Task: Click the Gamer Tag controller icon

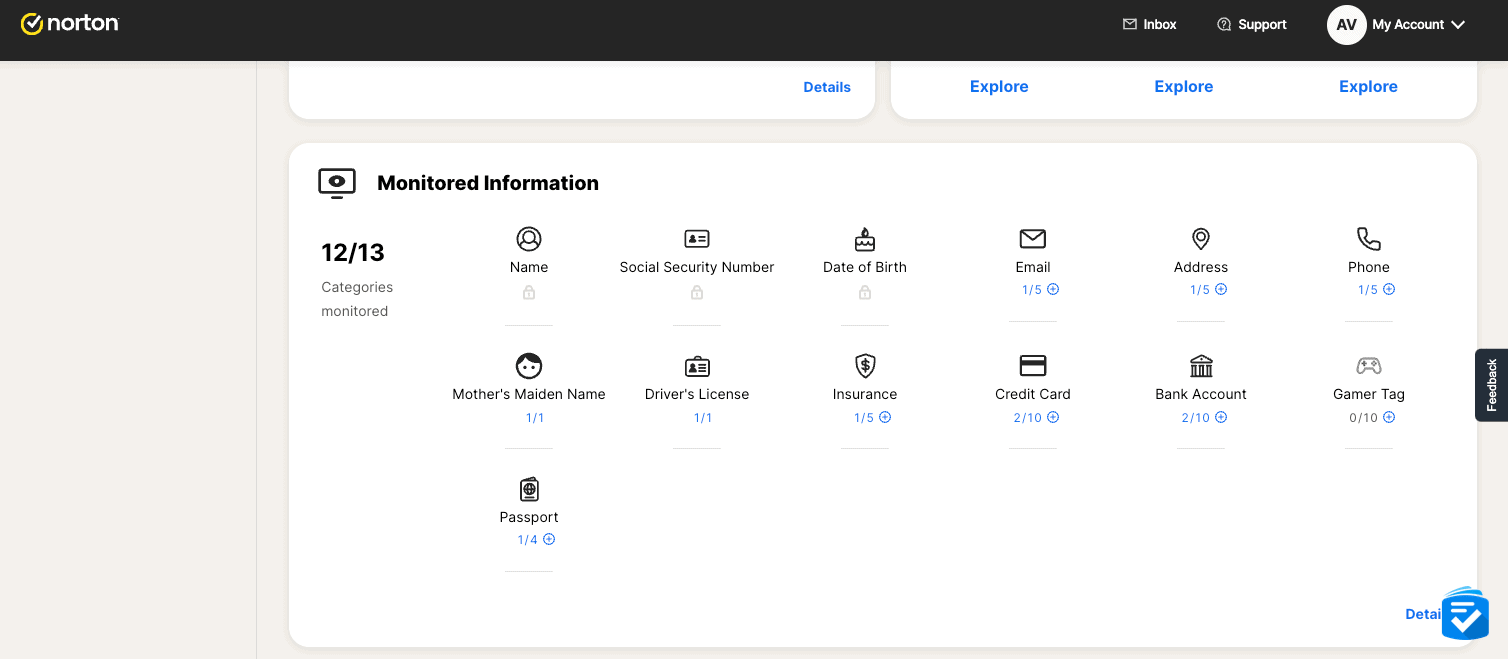Action: pos(1369,366)
